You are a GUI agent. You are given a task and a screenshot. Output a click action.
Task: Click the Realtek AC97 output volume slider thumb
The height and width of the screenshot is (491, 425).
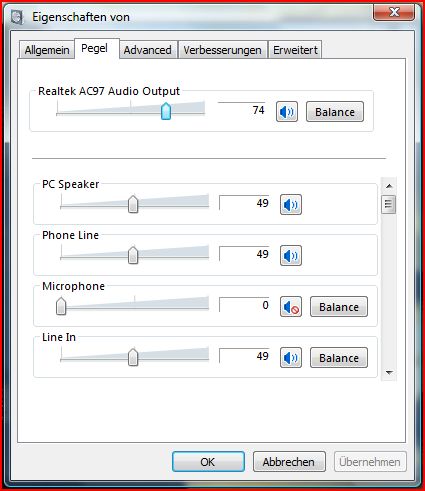click(x=166, y=111)
